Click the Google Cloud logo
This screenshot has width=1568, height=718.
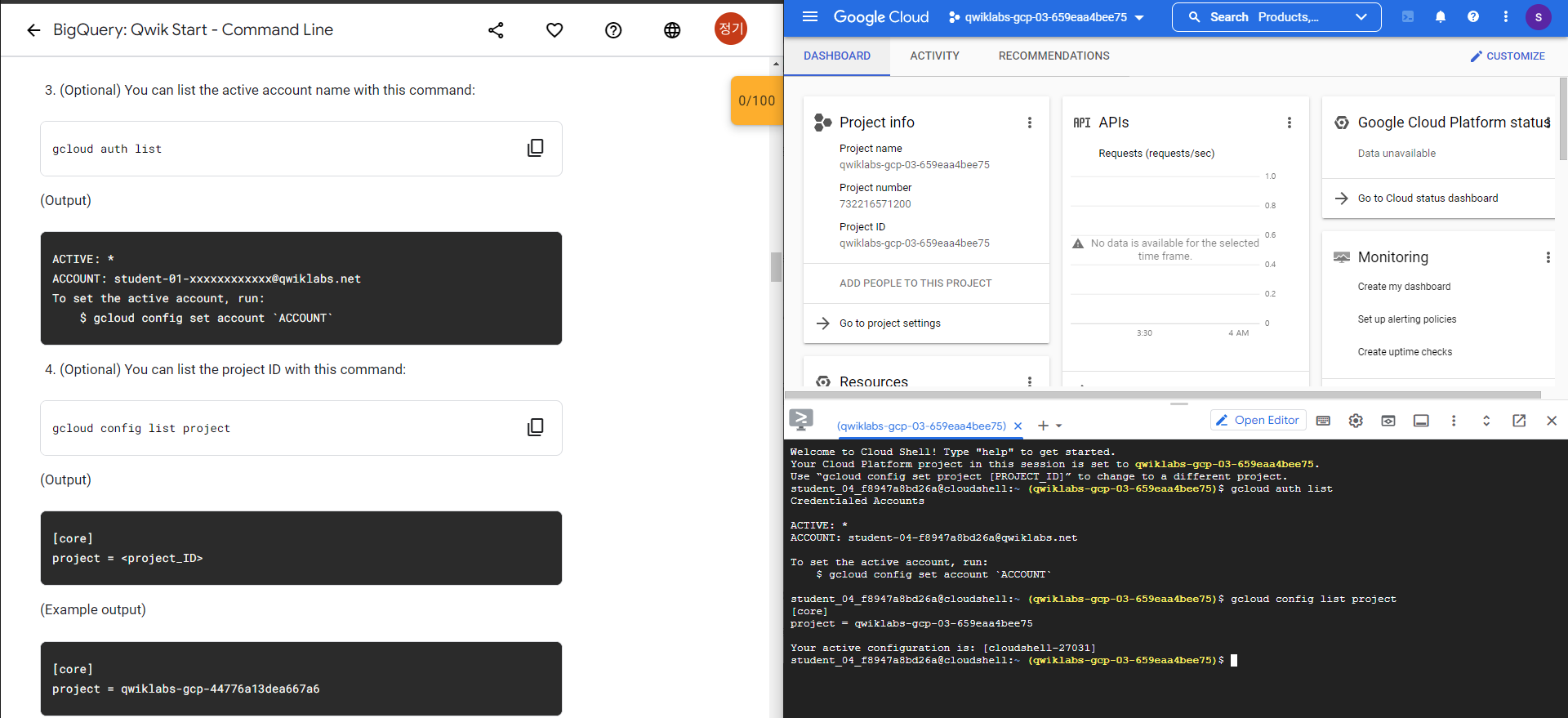(880, 17)
